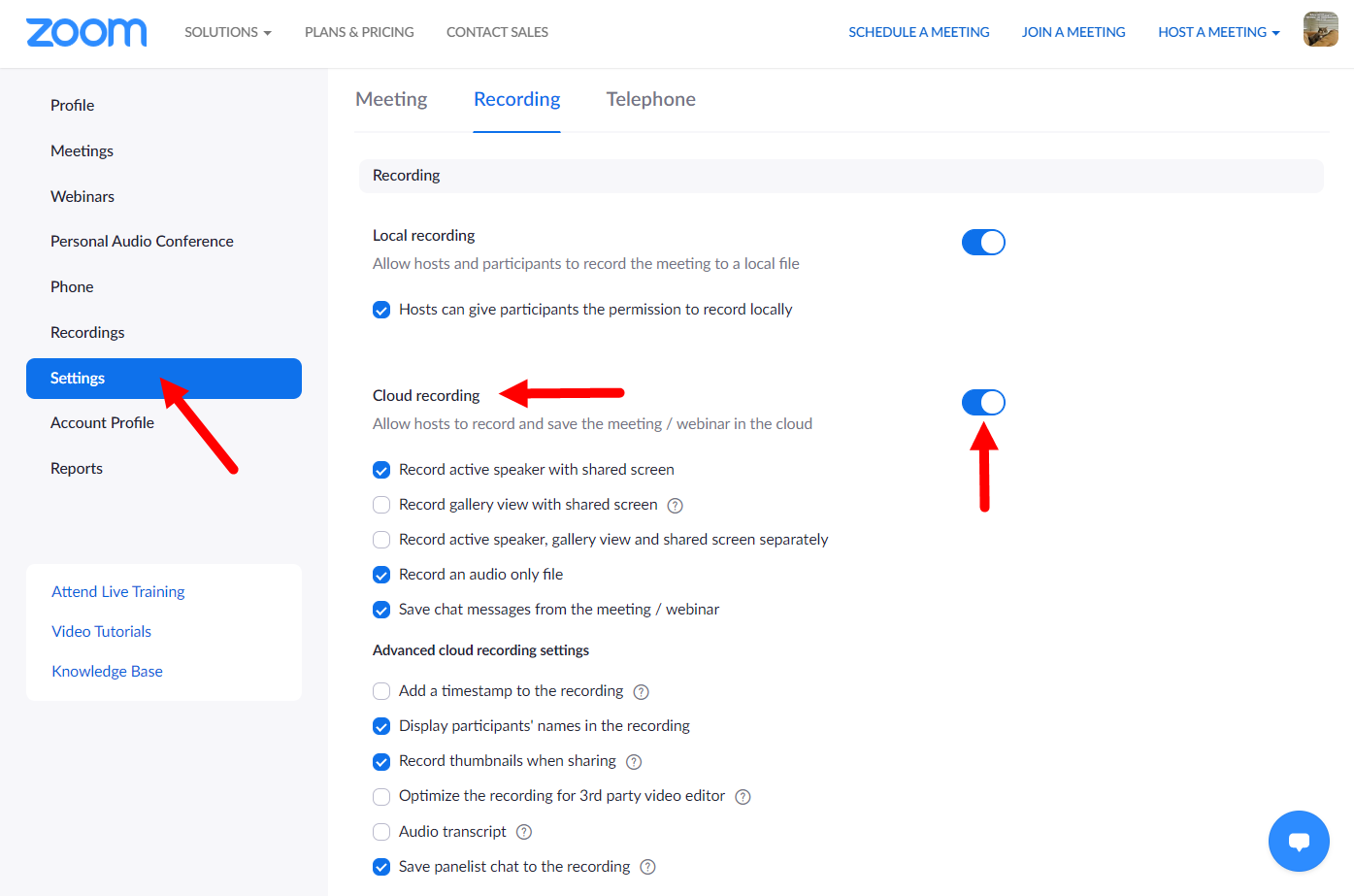Switch to the Meeting tab

pyautogui.click(x=391, y=99)
